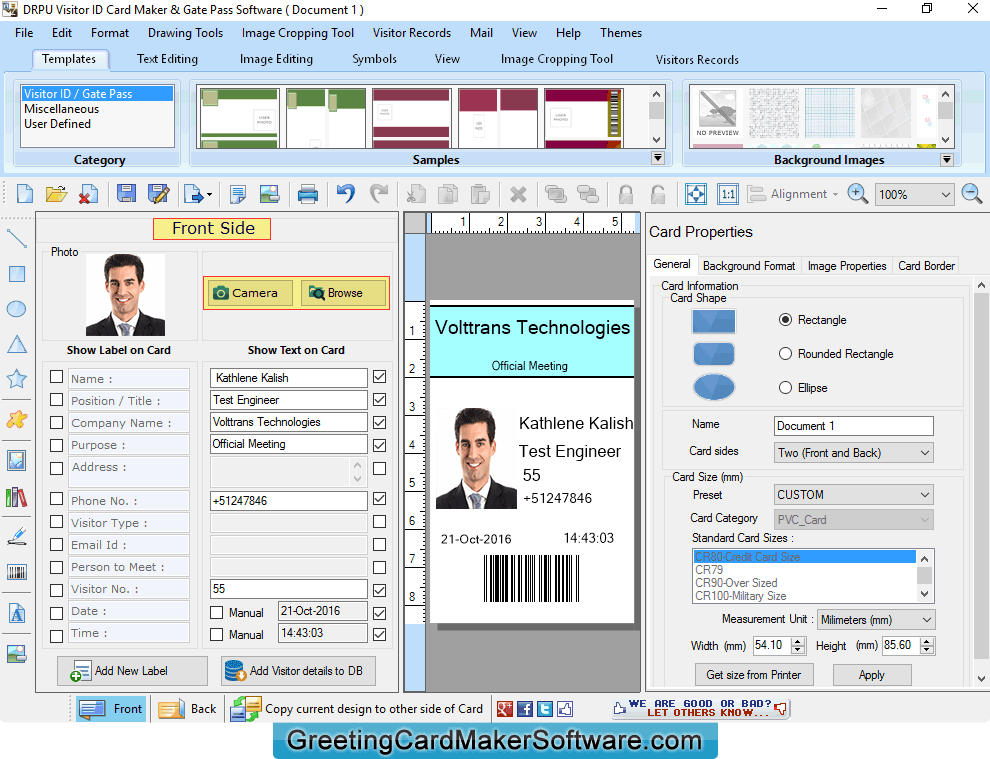Click Get size from Printer button
The image size is (990, 759).
754,675
